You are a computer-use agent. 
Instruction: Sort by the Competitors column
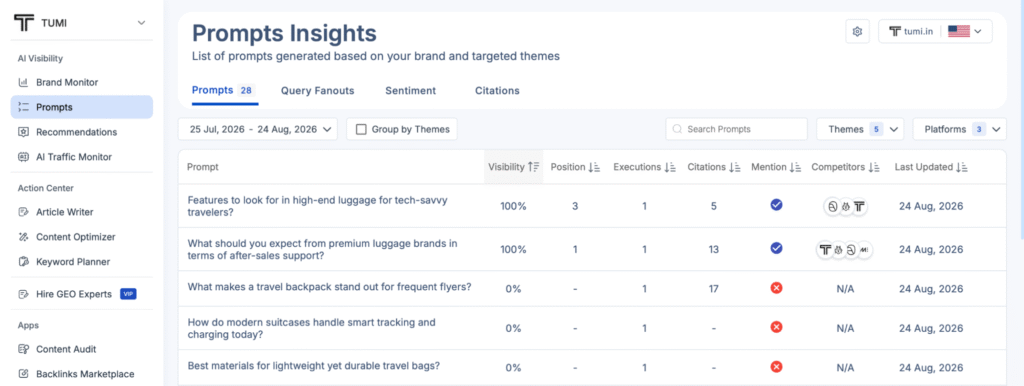(845, 167)
